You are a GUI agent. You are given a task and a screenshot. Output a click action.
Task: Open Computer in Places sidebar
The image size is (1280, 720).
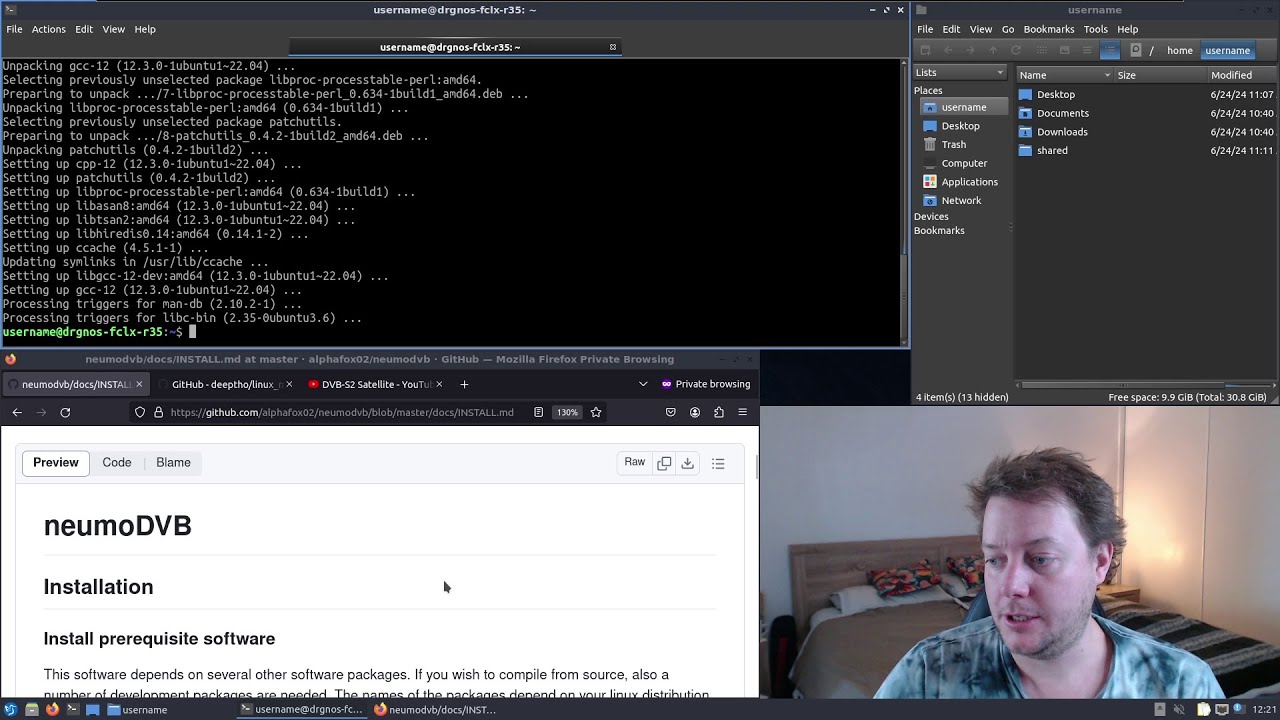pyautogui.click(x=964, y=163)
